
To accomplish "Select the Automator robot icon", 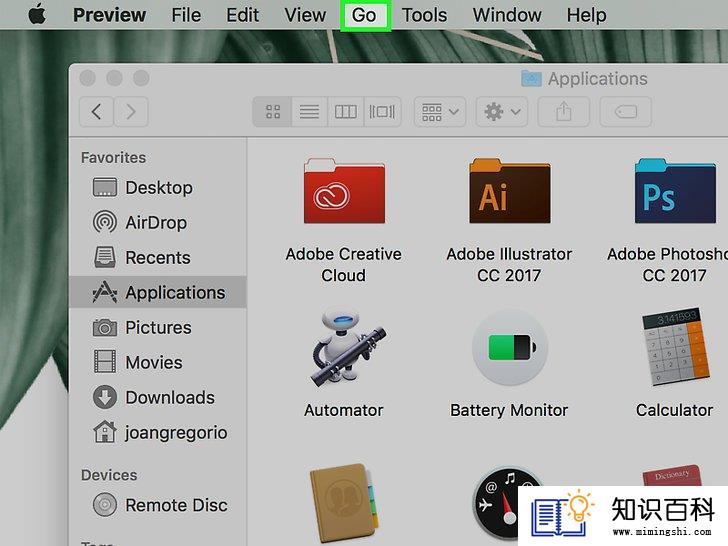I will (346, 347).
